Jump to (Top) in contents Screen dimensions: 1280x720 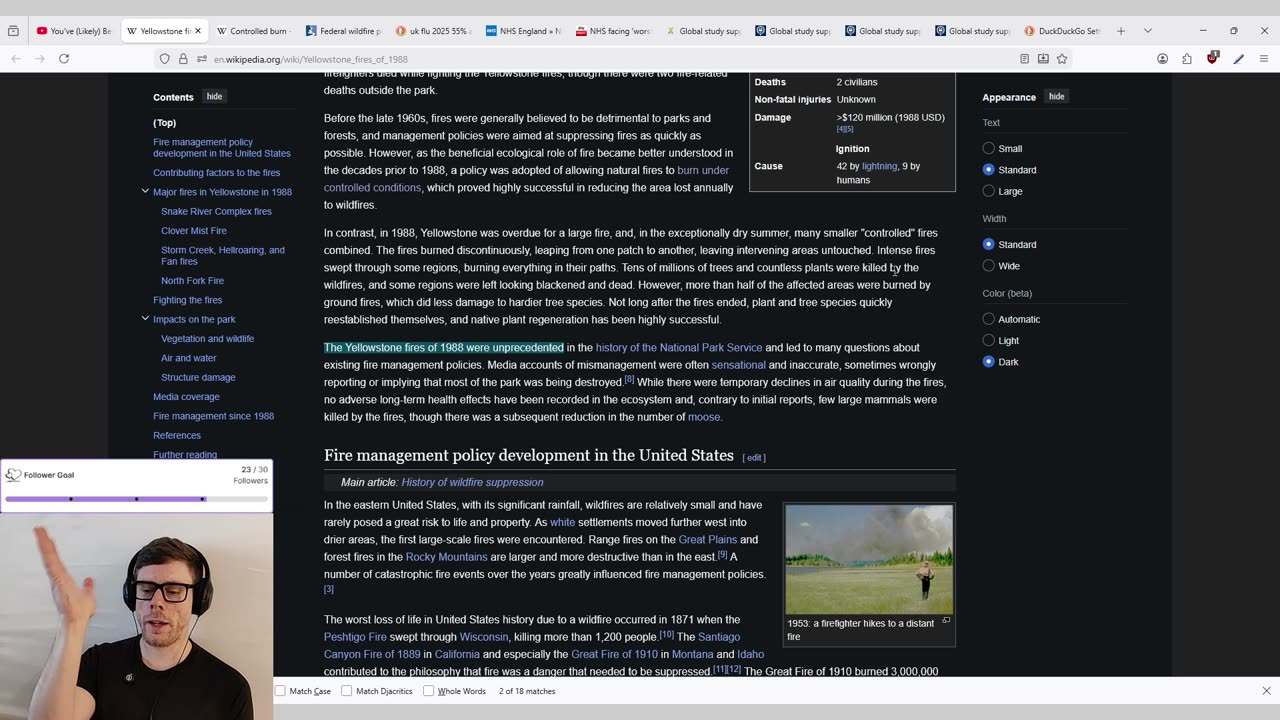pos(164,123)
